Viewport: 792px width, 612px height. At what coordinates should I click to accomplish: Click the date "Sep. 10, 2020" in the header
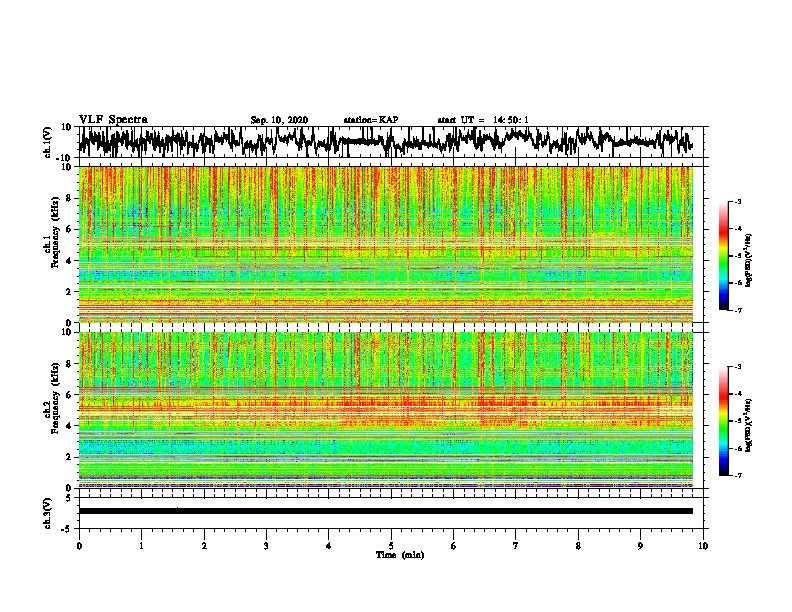click(x=279, y=120)
